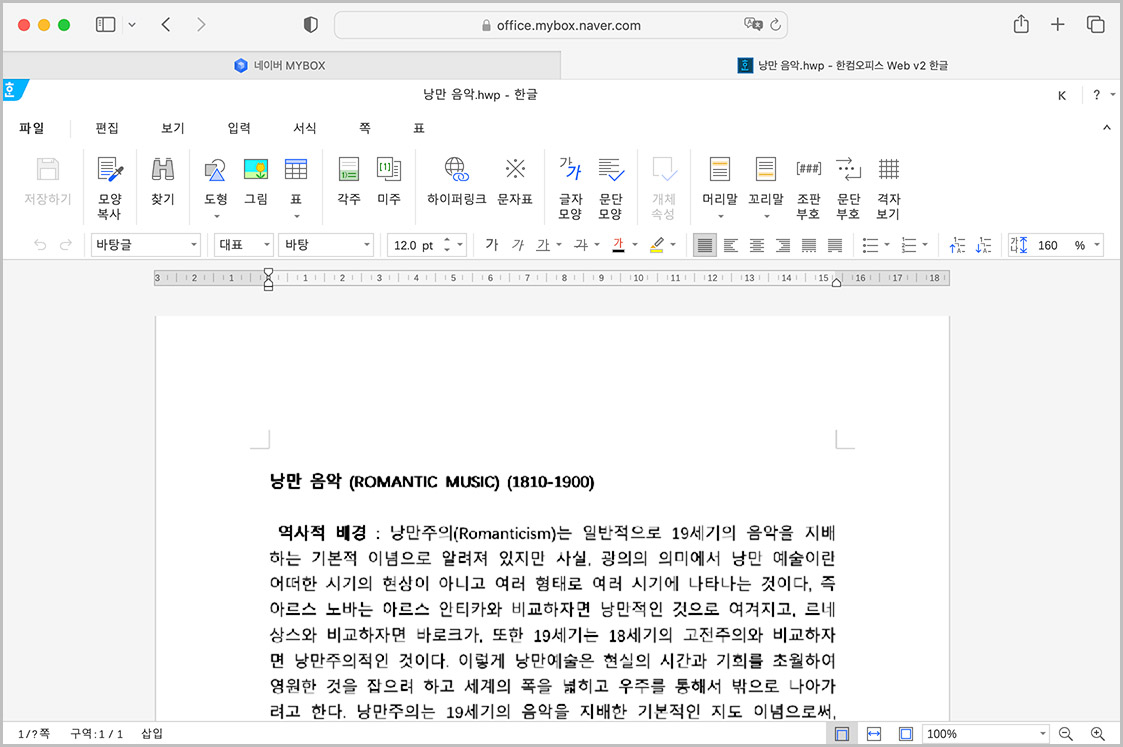
Task: Open the 찾기 find tool
Action: pyautogui.click(x=163, y=180)
